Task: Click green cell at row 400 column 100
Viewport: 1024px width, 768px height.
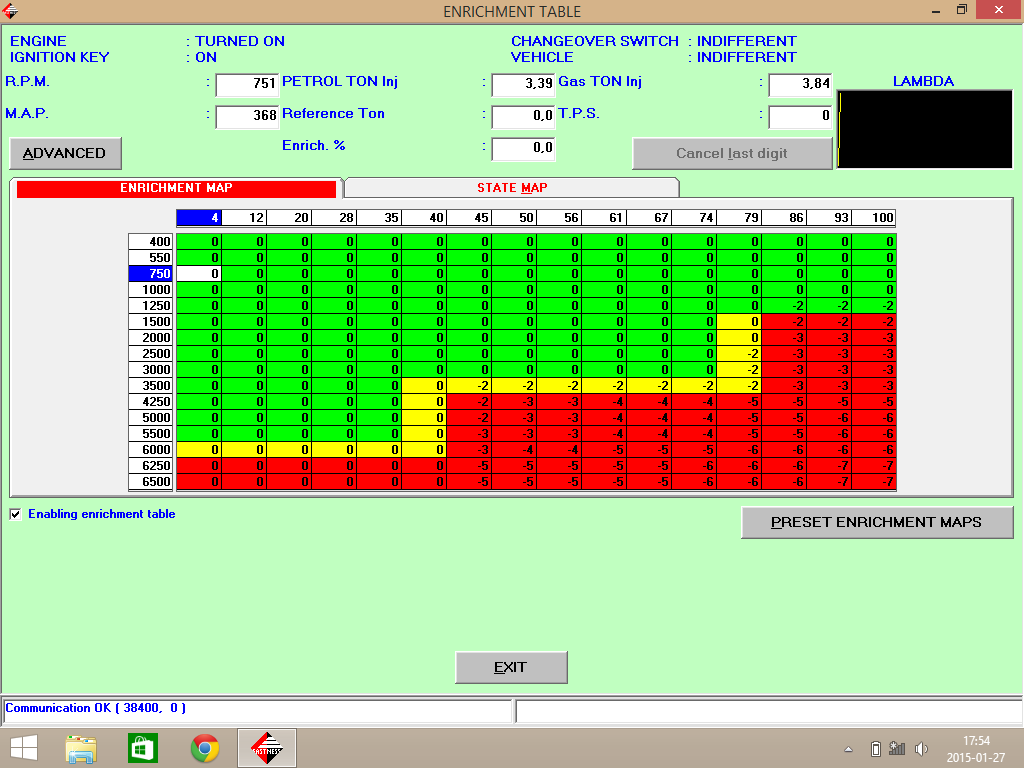Action: [874, 242]
